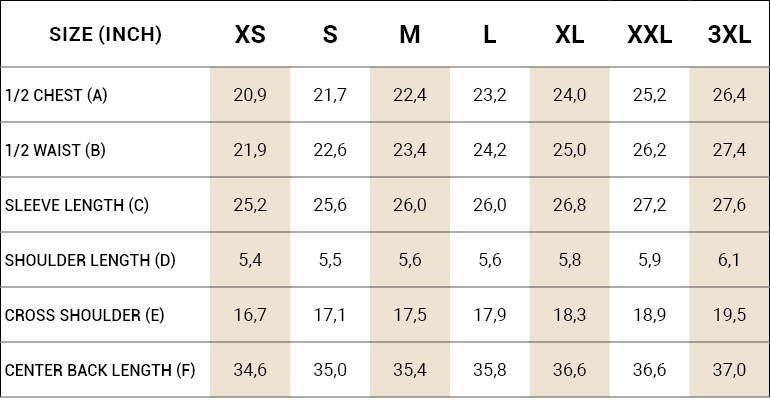Click the S center back value 35,0

click(x=330, y=371)
